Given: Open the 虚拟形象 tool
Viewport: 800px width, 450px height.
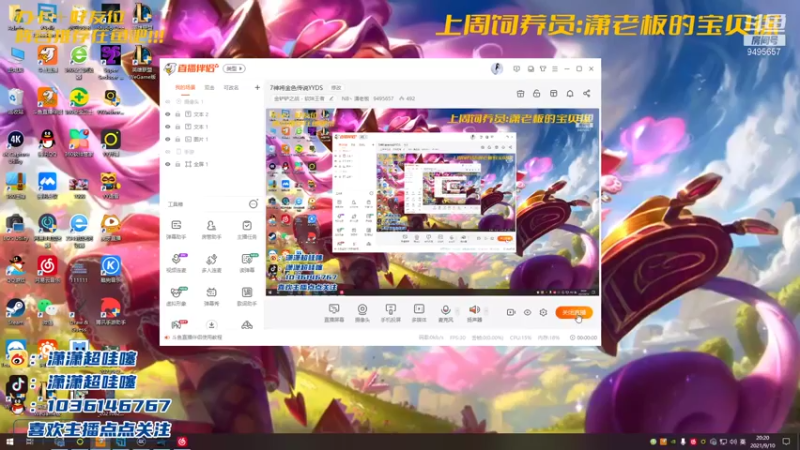Looking at the screenshot, I should 176,296.
